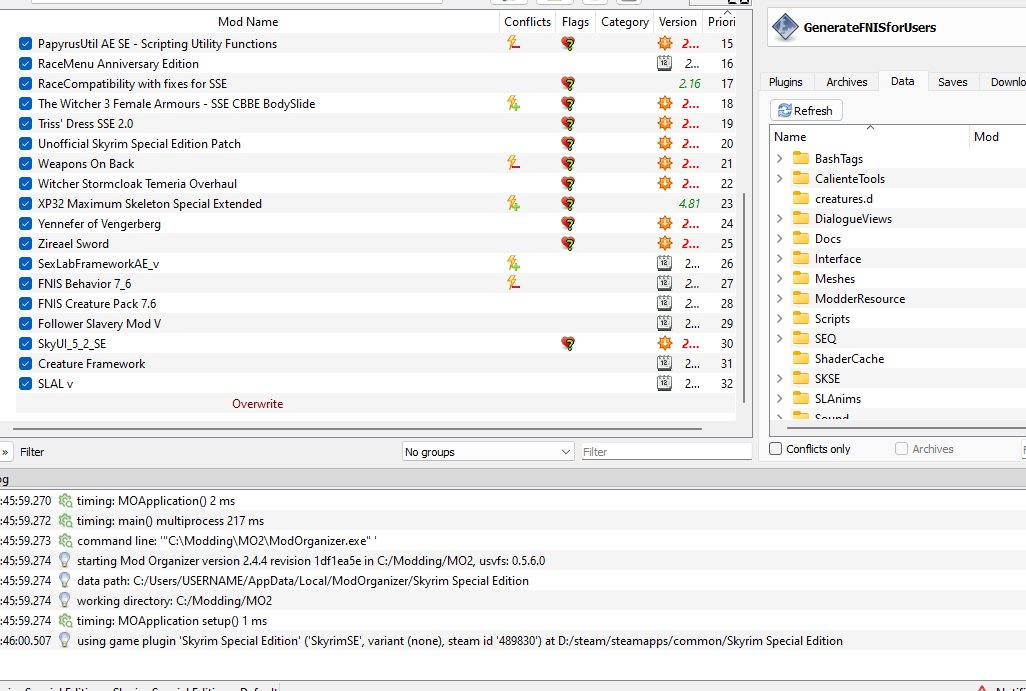The width and height of the screenshot is (1026, 691).
Task: Click calendar version icon for Follower Slavery Mod V
Action: click(664, 323)
